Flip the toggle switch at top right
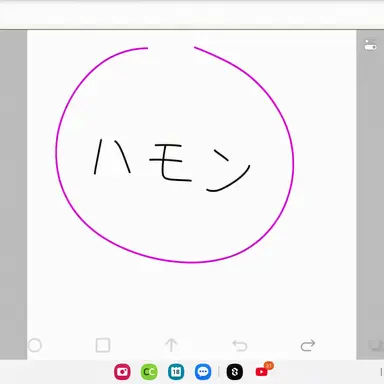The width and height of the screenshot is (384, 384). (x=370, y=45)
